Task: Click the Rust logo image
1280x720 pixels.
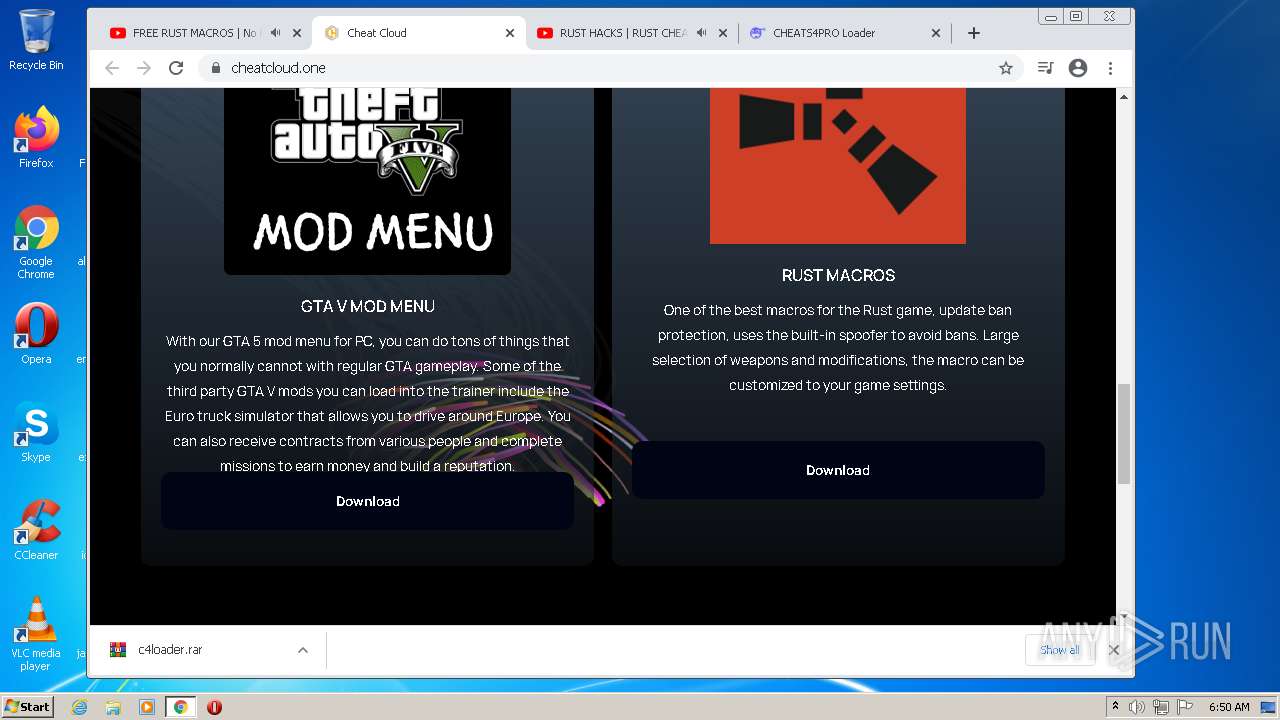Action: click(838, 165)
